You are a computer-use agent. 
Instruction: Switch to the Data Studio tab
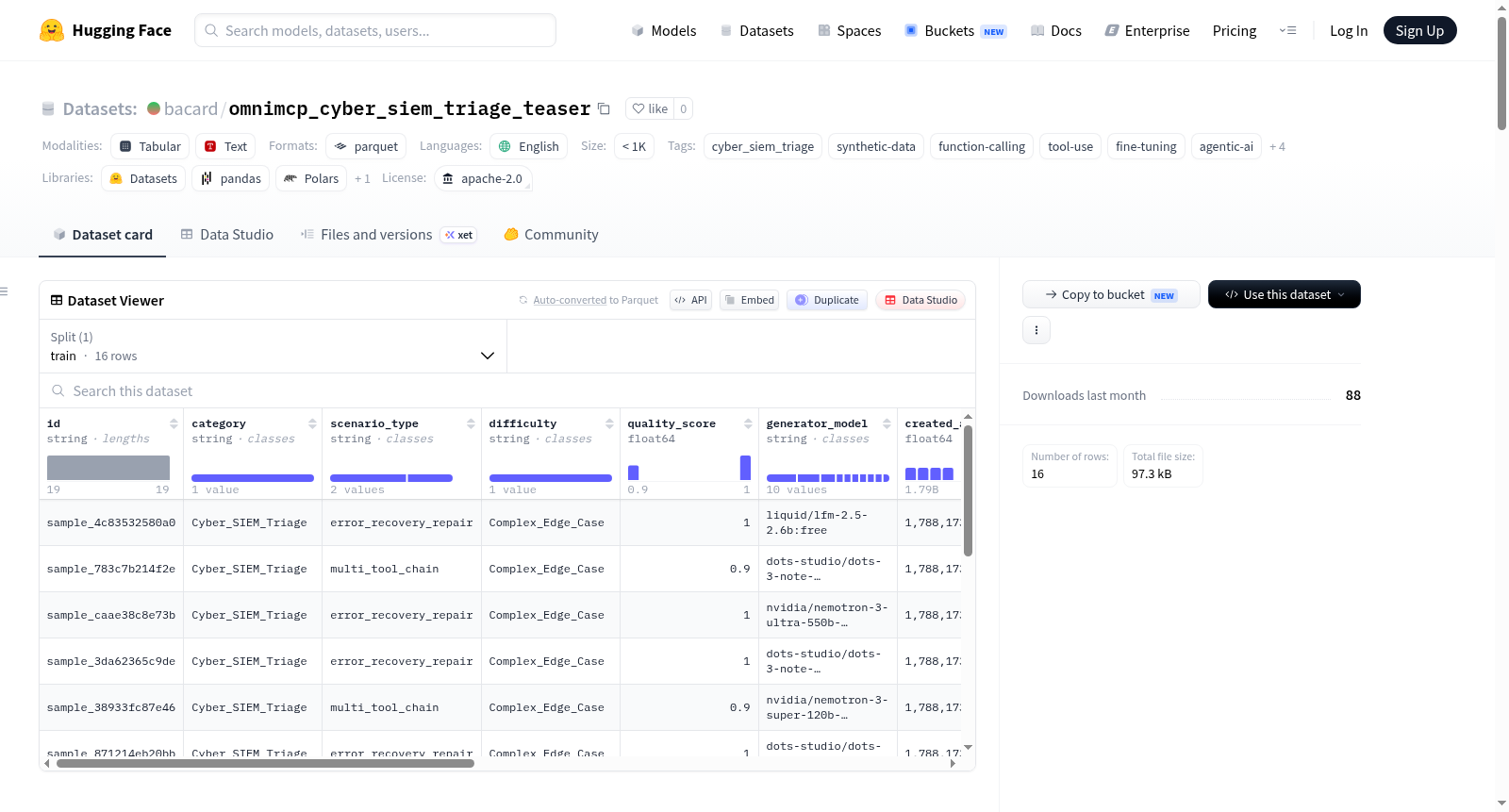coord(227,235)
